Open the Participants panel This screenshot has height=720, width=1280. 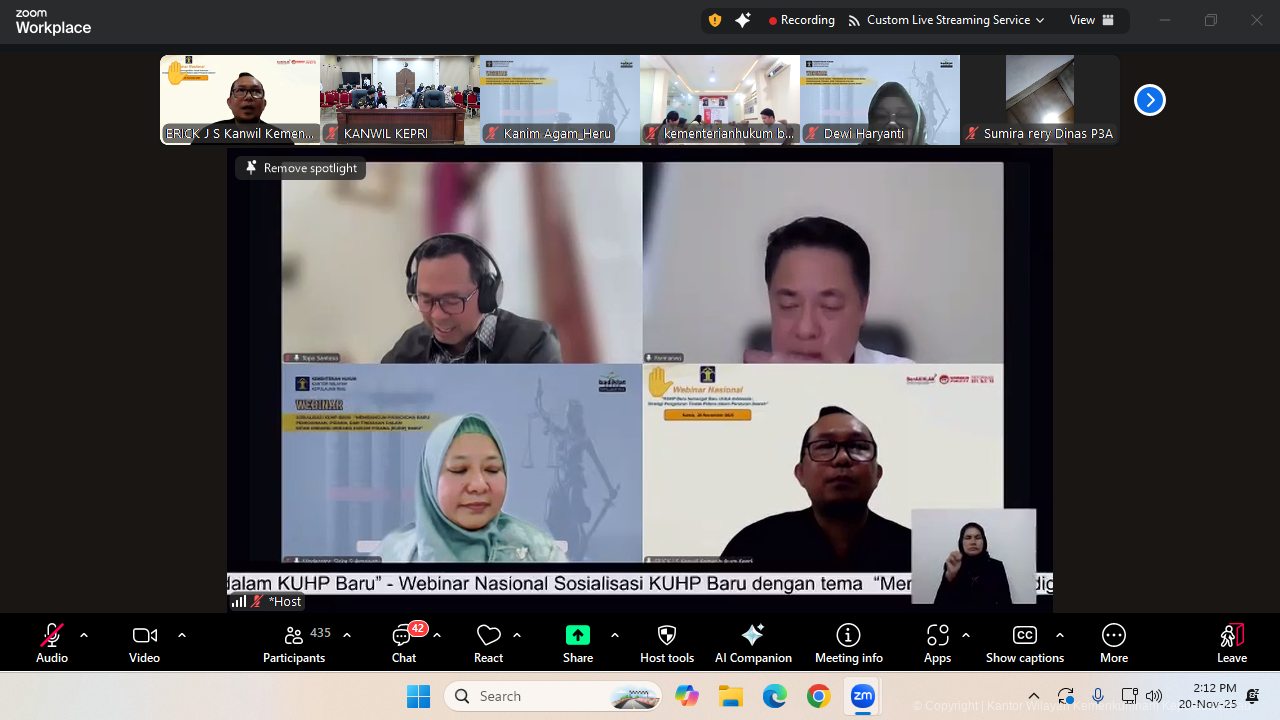294,642
